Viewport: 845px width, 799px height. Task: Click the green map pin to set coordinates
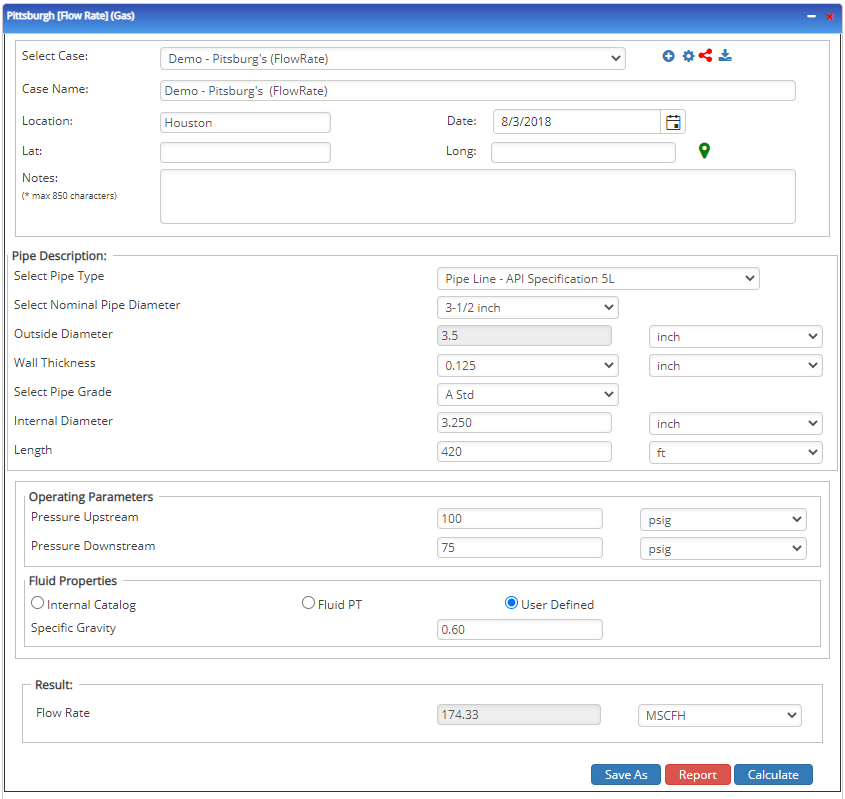[x=704, y=150]
